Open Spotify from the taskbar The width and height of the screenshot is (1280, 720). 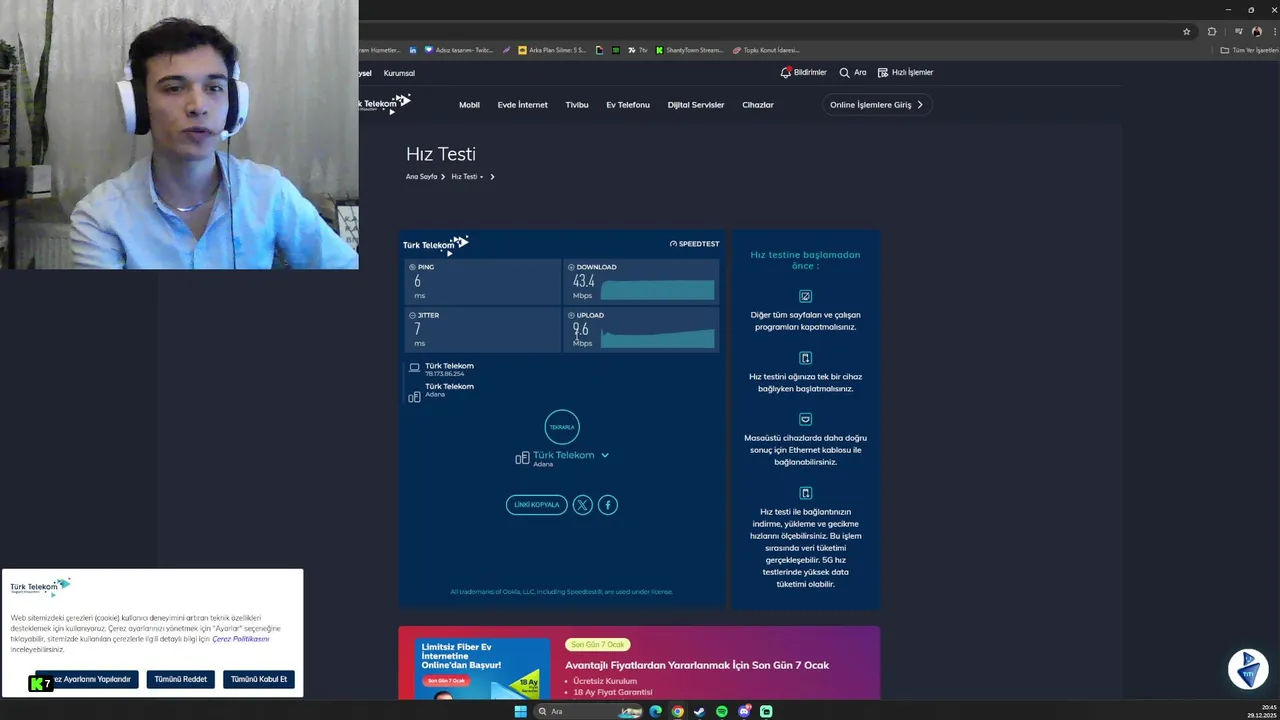(722, 712)
